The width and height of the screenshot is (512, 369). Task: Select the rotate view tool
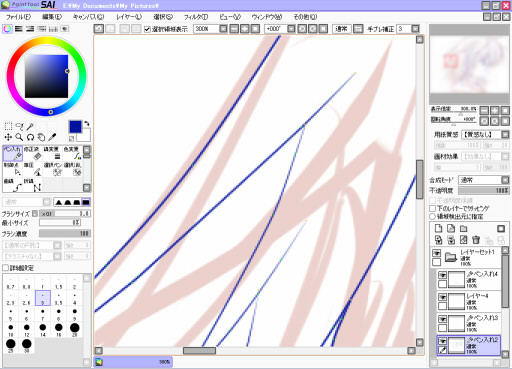tap(30, 137)
